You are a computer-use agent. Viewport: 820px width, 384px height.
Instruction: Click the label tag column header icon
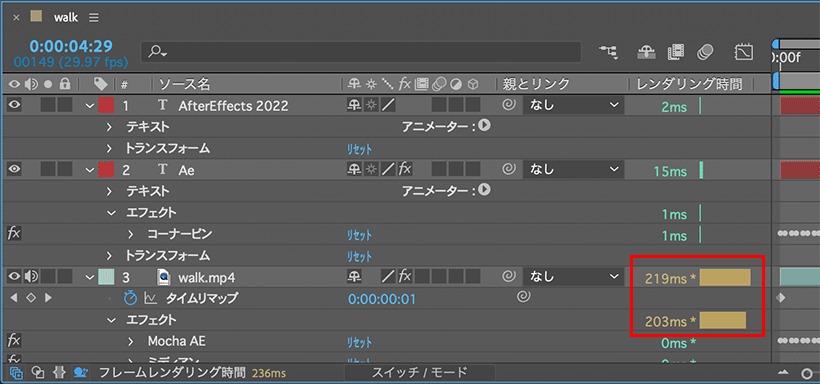100,84
